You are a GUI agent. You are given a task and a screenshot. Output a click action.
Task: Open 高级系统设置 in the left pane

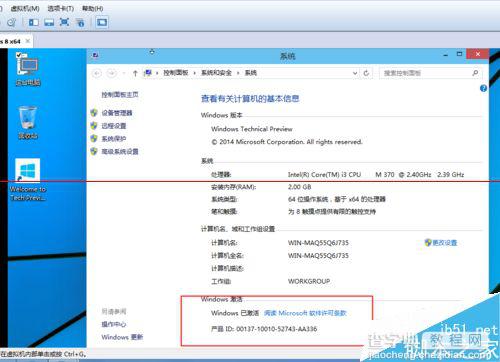[x=120, y=152]
